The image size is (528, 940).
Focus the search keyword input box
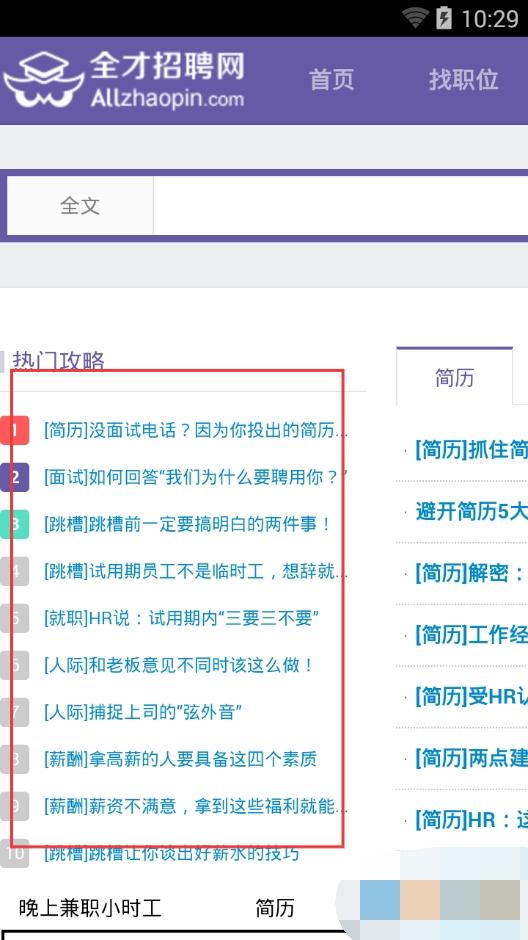340,206
